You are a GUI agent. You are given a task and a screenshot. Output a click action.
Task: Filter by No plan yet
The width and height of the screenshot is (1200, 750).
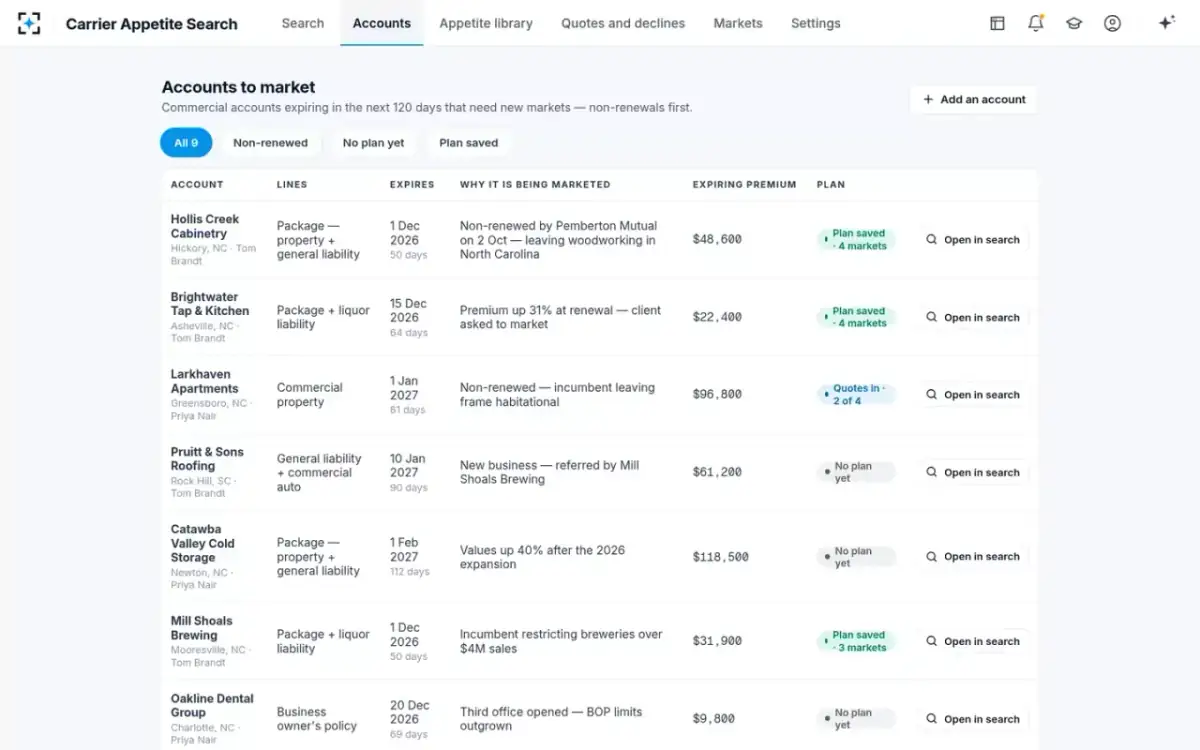(x=374, y=143)
